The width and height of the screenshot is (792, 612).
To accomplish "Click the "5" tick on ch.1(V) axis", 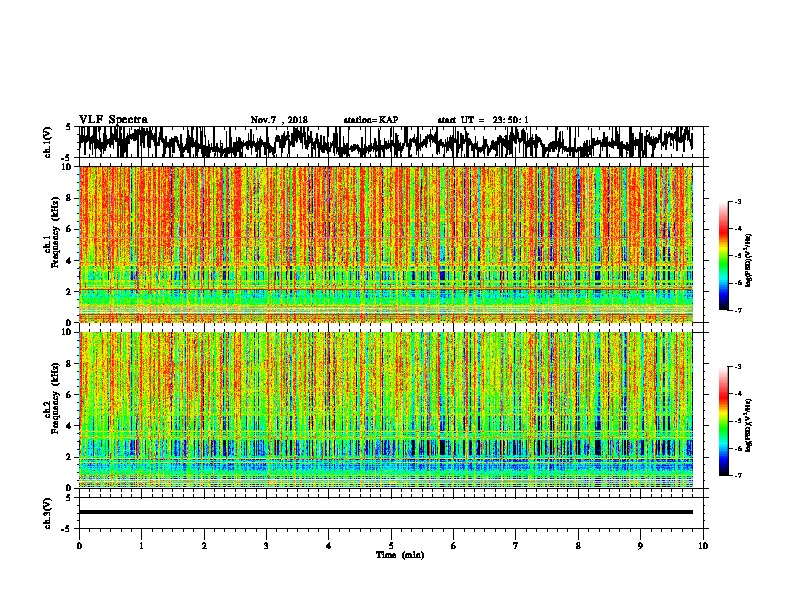I will [68, 127].
